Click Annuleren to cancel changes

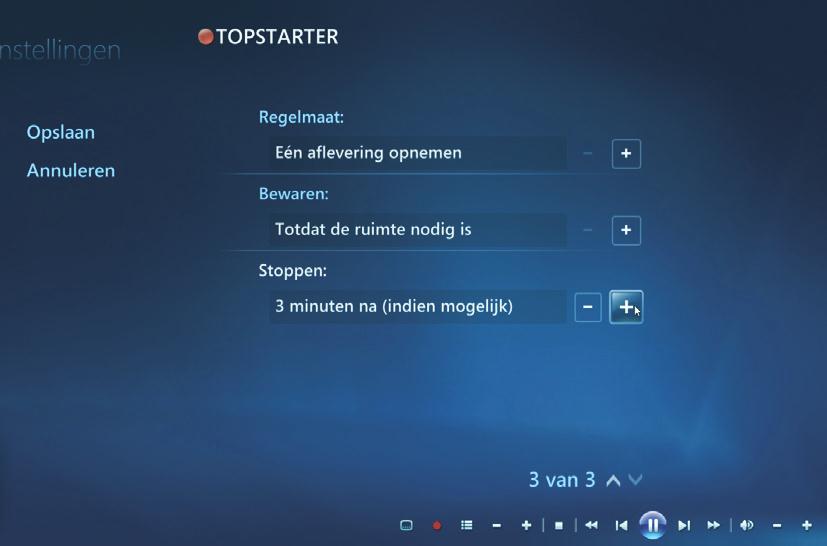(71, 170)
